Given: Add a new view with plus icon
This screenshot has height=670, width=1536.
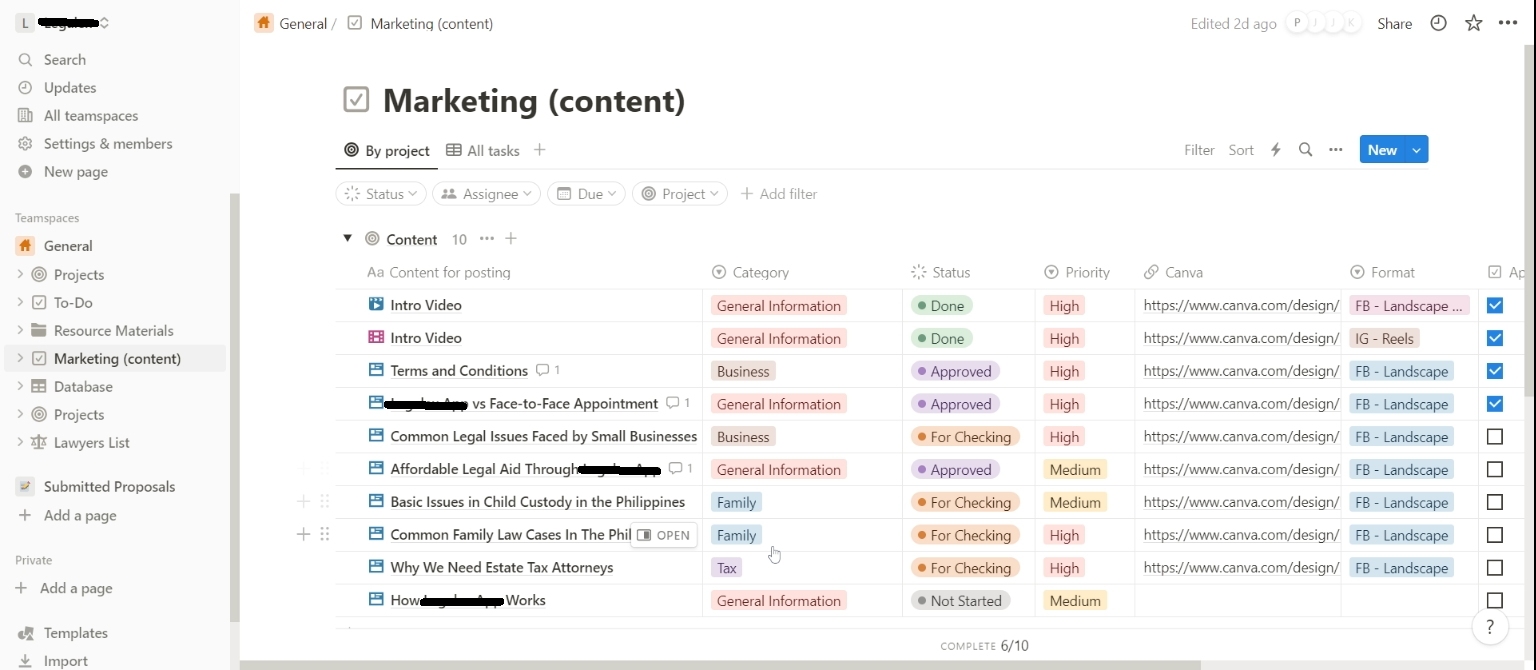Looking at the screenshot, I should pyautogui.click(x=540, y=150).
